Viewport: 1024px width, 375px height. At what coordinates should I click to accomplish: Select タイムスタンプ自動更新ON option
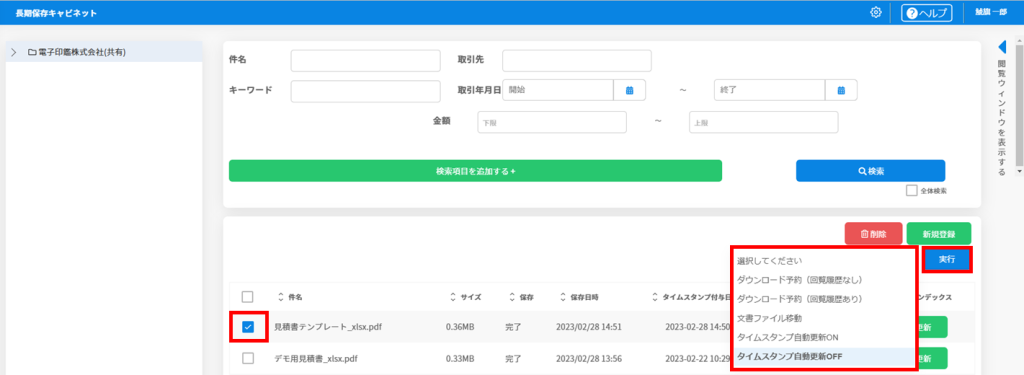click(824, 337)
